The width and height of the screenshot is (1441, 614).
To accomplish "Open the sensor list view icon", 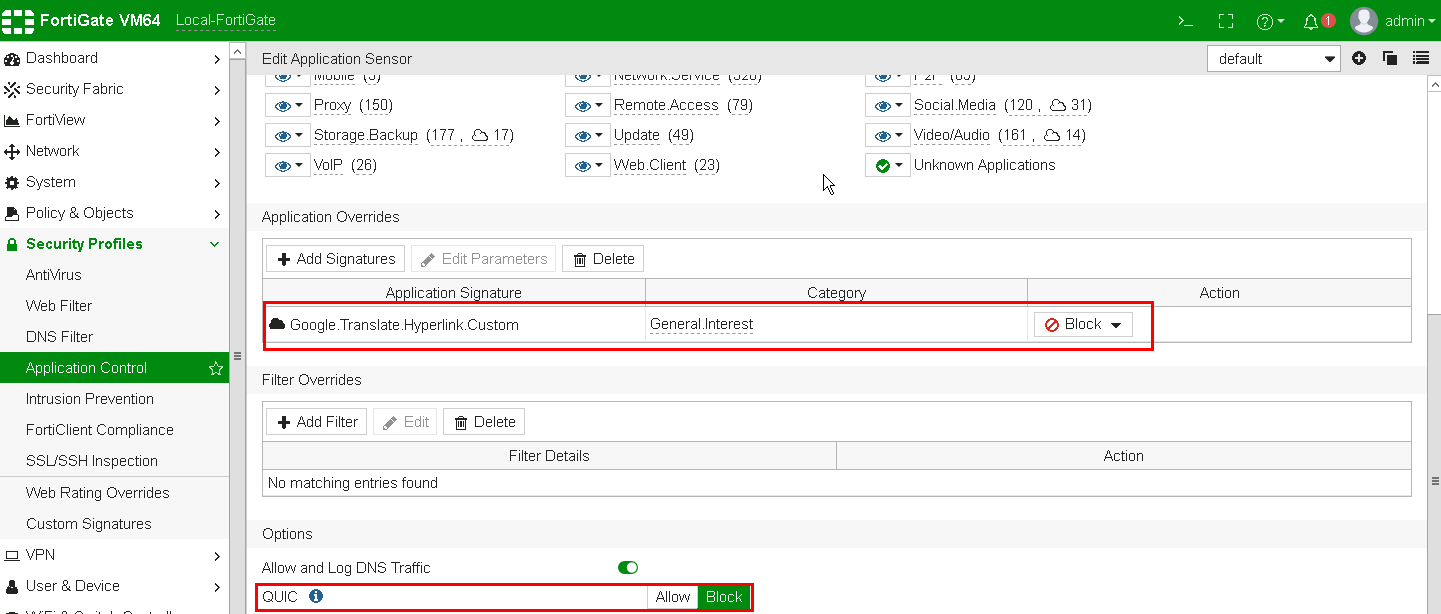I will coord(1420,58).
